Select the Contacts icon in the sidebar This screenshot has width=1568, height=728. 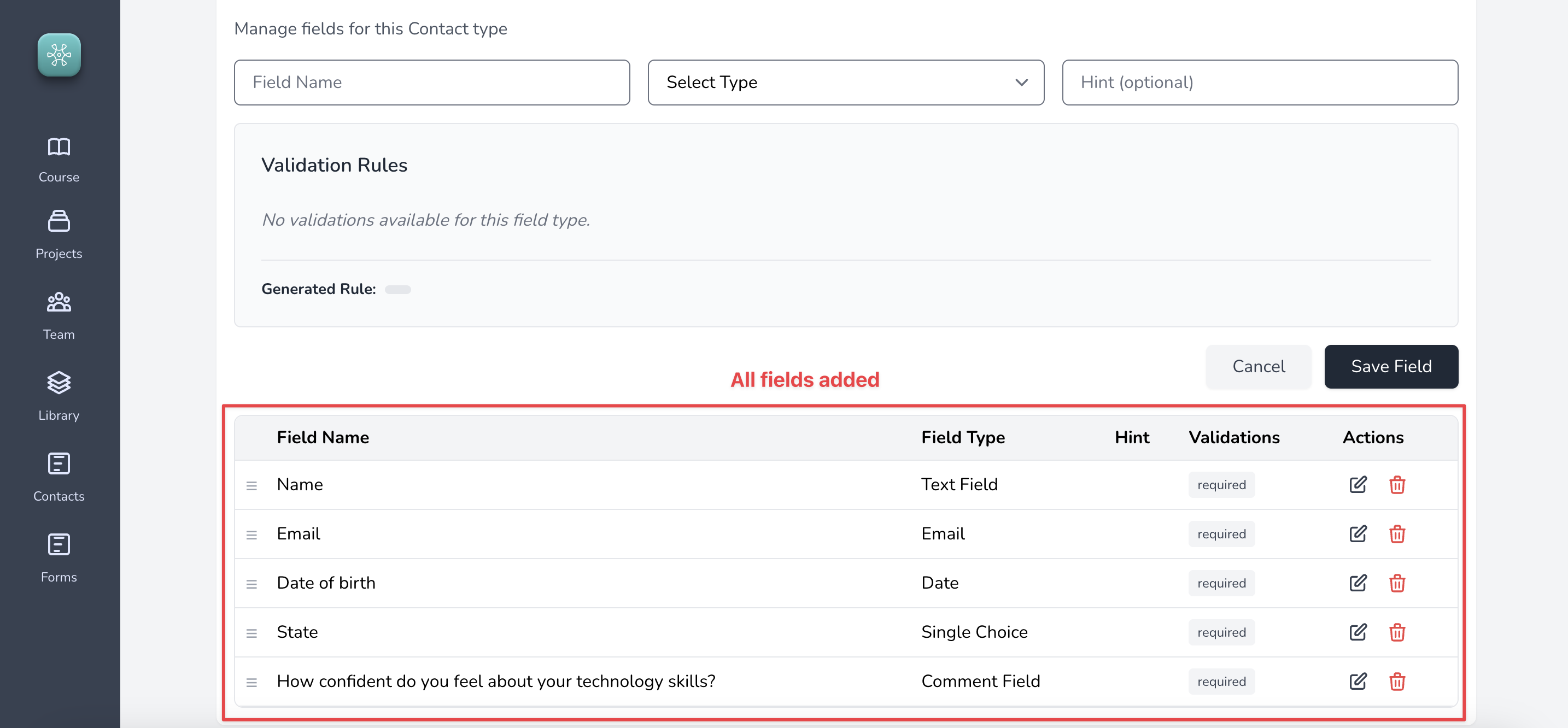(x=58, y=464)
